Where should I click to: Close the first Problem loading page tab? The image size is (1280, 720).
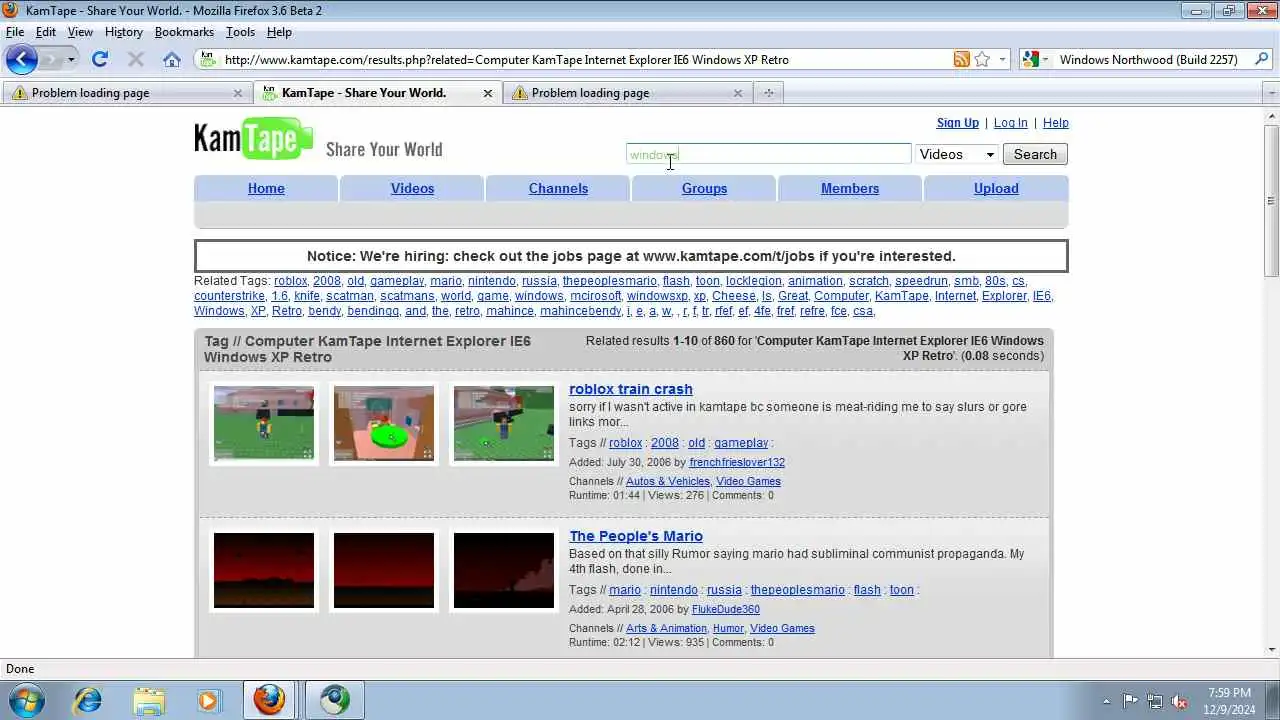(237, 93)
